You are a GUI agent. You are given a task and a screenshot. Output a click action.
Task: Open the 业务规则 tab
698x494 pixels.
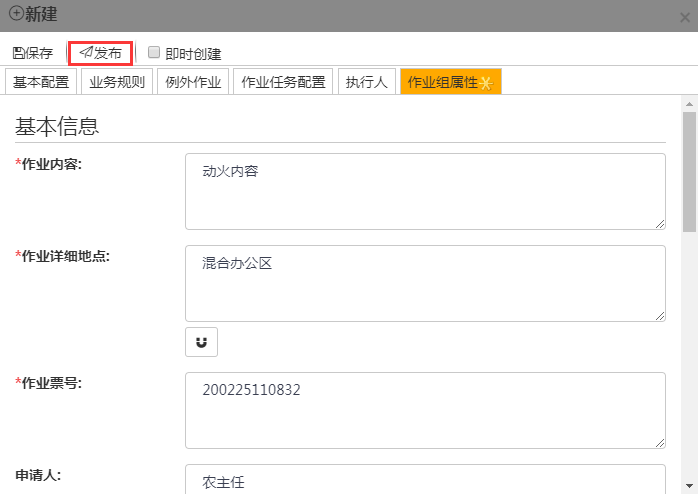[x=117, y=82]
